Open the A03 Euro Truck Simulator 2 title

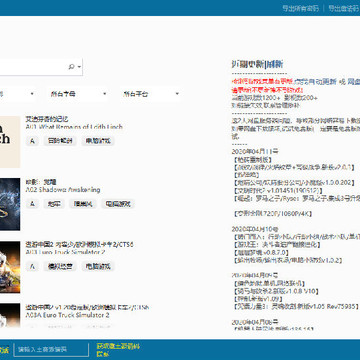click(x=65, y=252)
